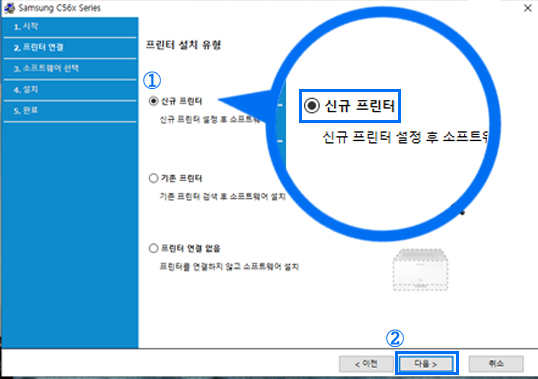Click the Samsung installer title bar icon
The height and width of the screenshot is (379, 538).
(9, 8)
